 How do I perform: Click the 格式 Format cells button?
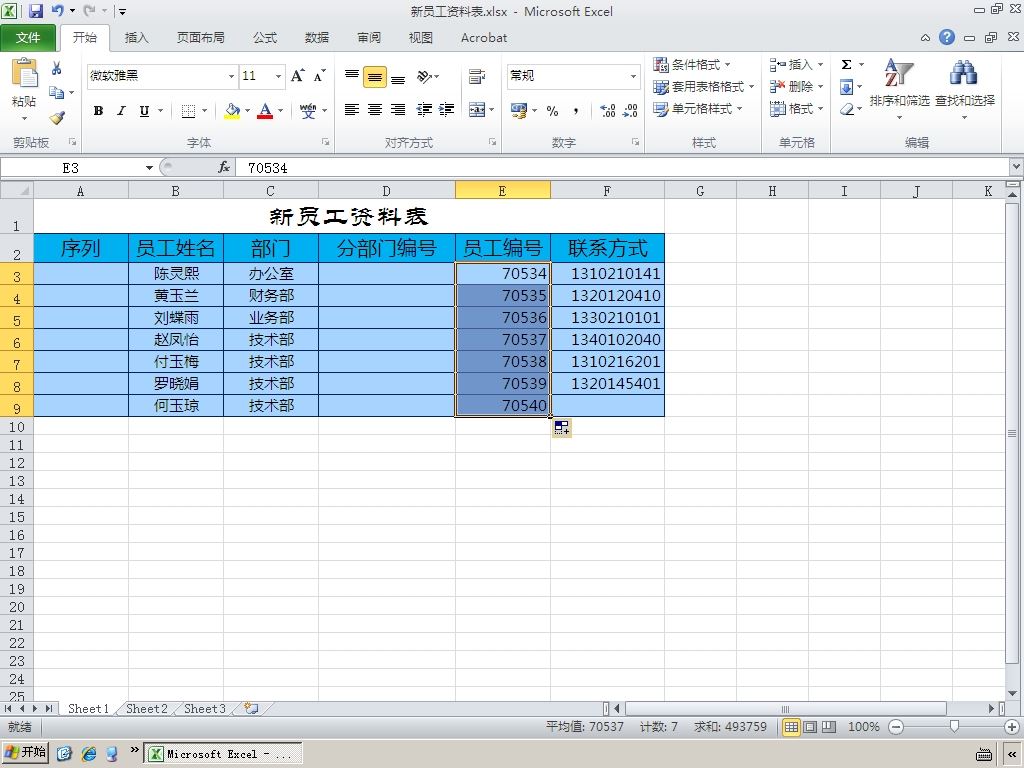[x=795, y=109]
